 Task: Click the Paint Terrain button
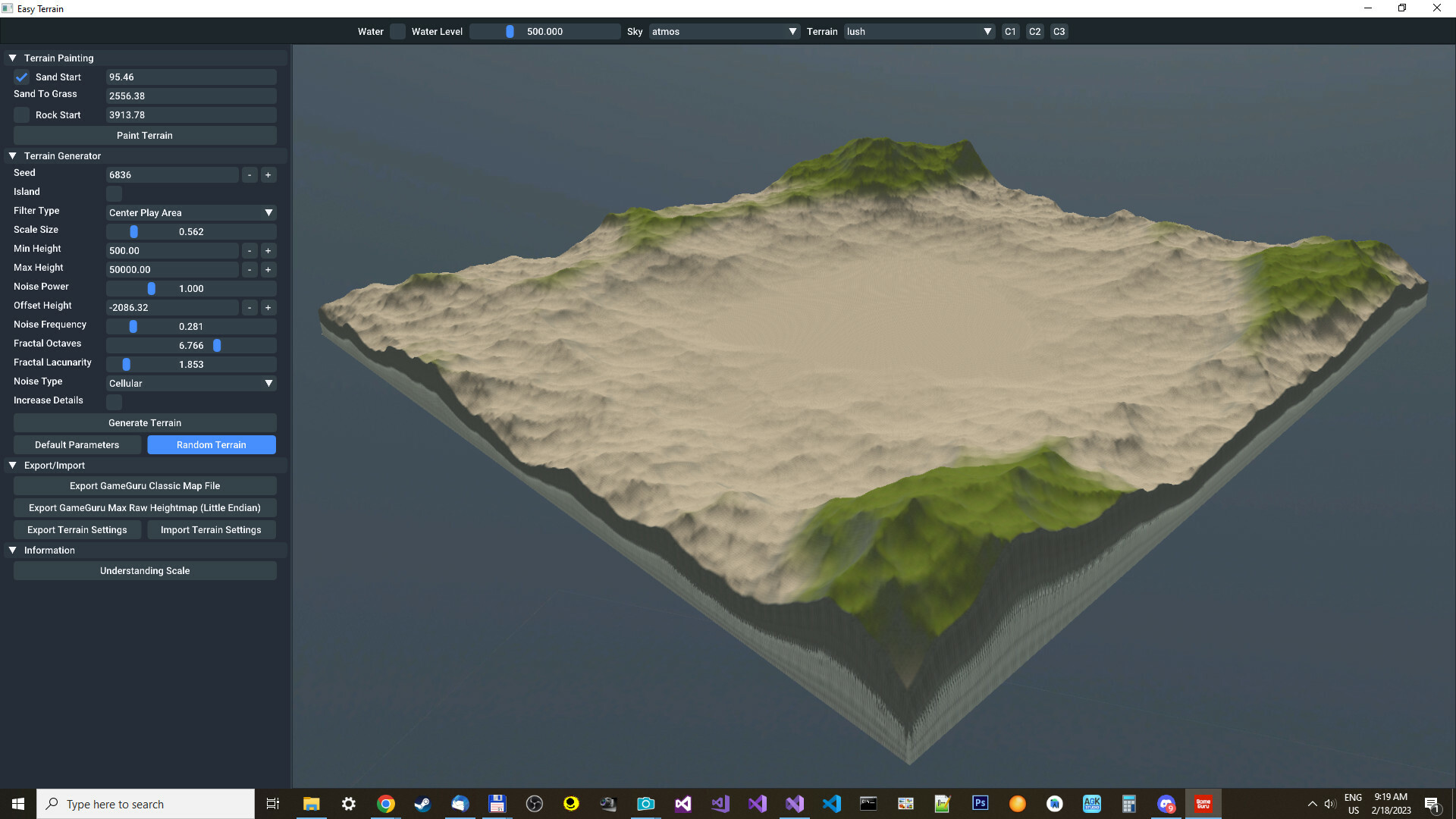(144, 135)
